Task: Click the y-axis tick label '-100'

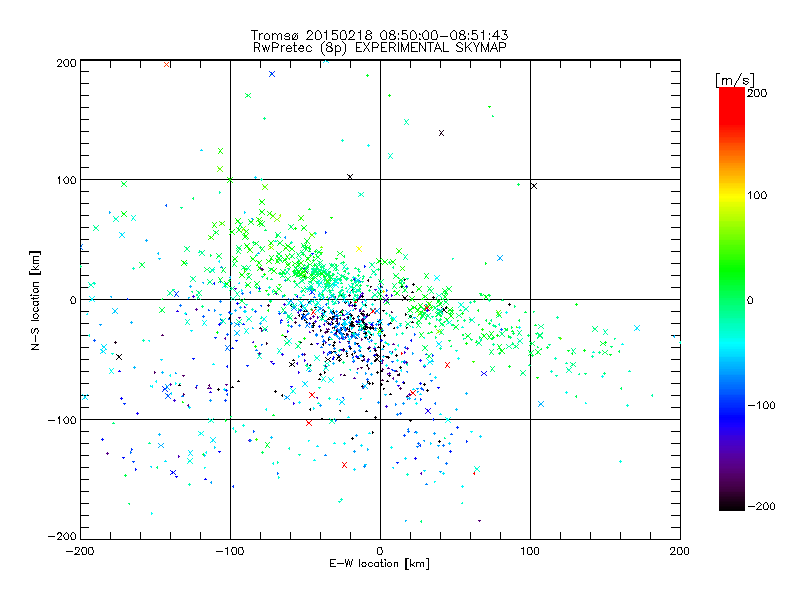Action: point(62,420)
